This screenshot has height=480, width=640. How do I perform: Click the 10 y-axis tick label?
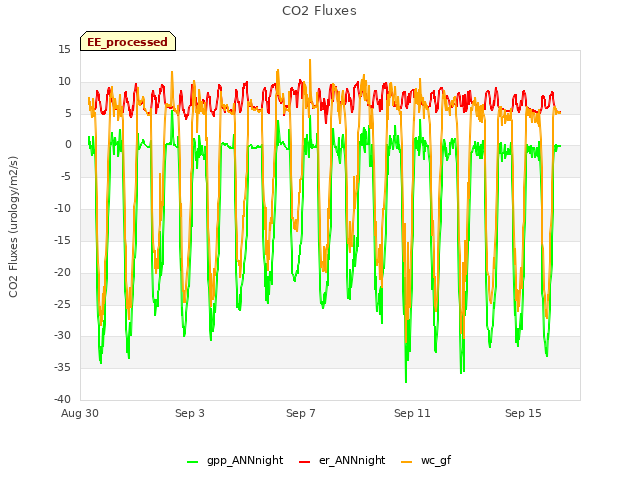tap(64, 82)
